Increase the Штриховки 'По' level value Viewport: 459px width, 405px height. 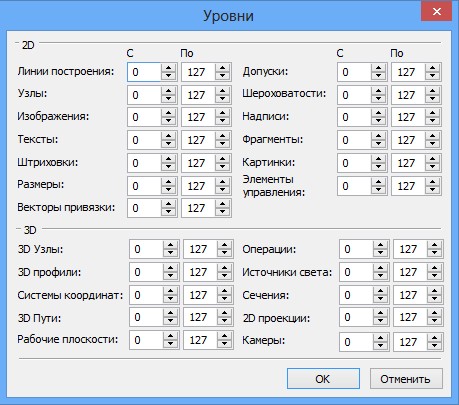(x=222, y=159)
